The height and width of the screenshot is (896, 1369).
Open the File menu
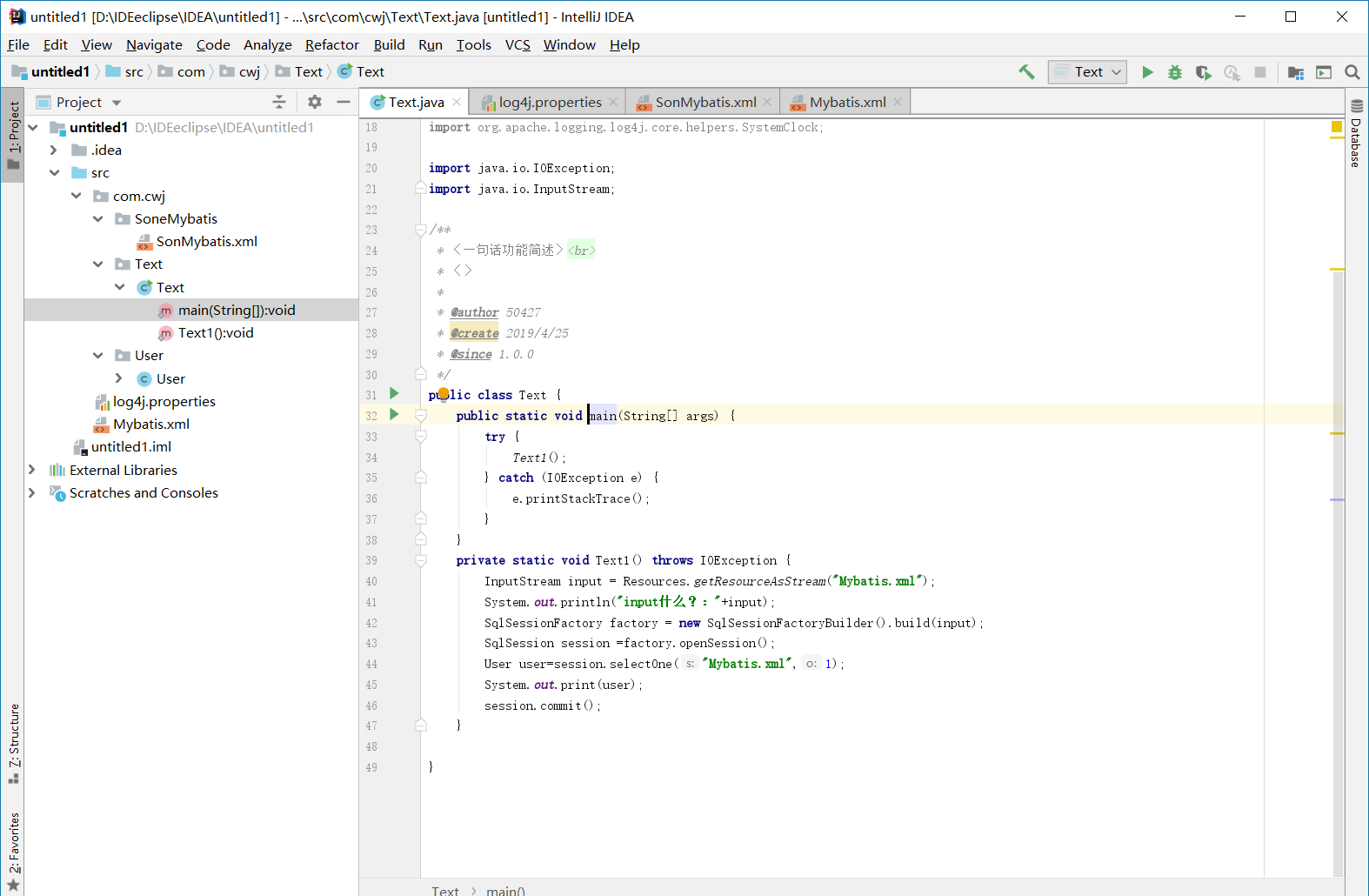(18, 45)
